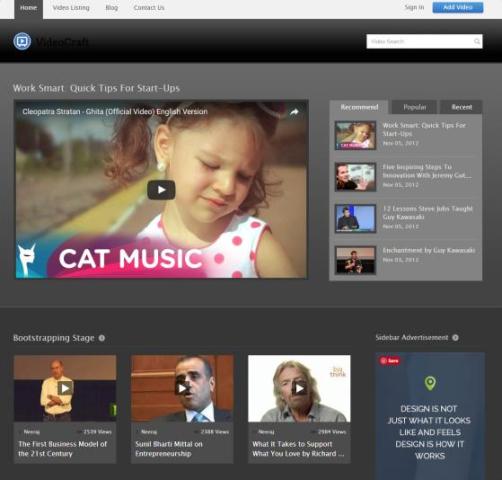The image size is (502, 480).
Task: Click author name under First Business Model
Action: pyautogui.click(x=32, y=432)
